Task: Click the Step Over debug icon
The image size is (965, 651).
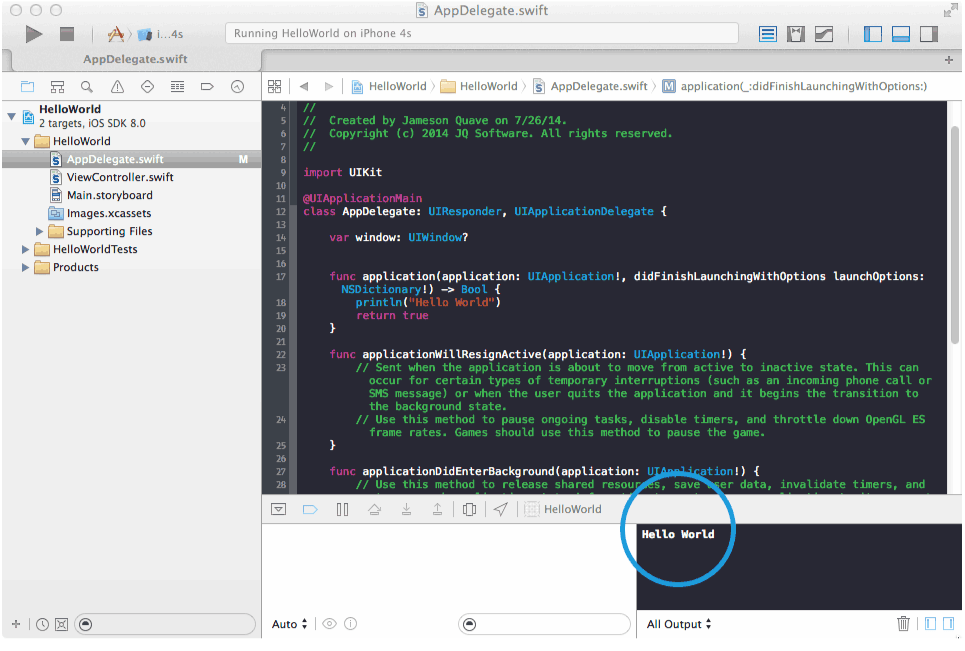Action: tap(372, 509)
